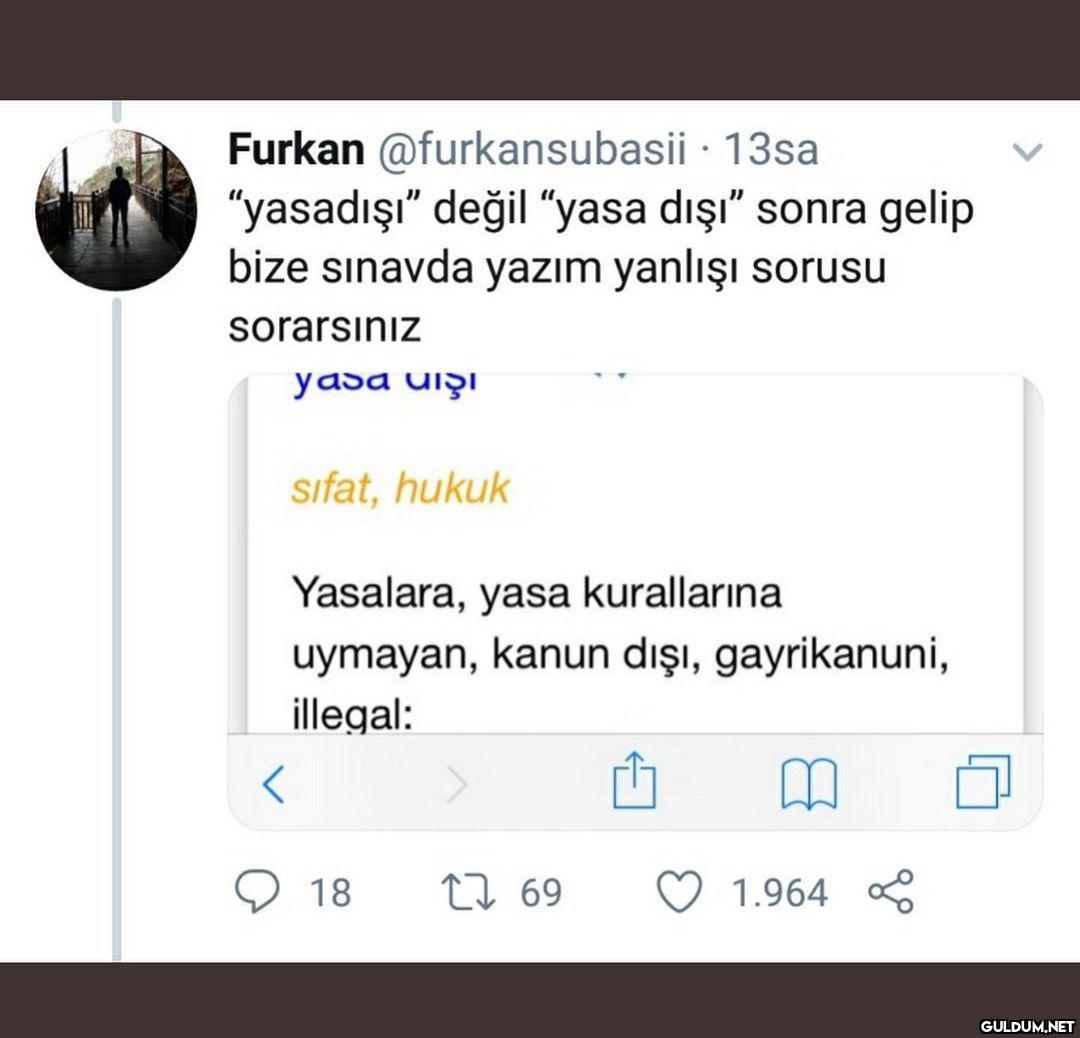Screen dimensions: 1080x1038
Task: Open the Safari bookmarks book icon
Action: click(x=809, y=785)
